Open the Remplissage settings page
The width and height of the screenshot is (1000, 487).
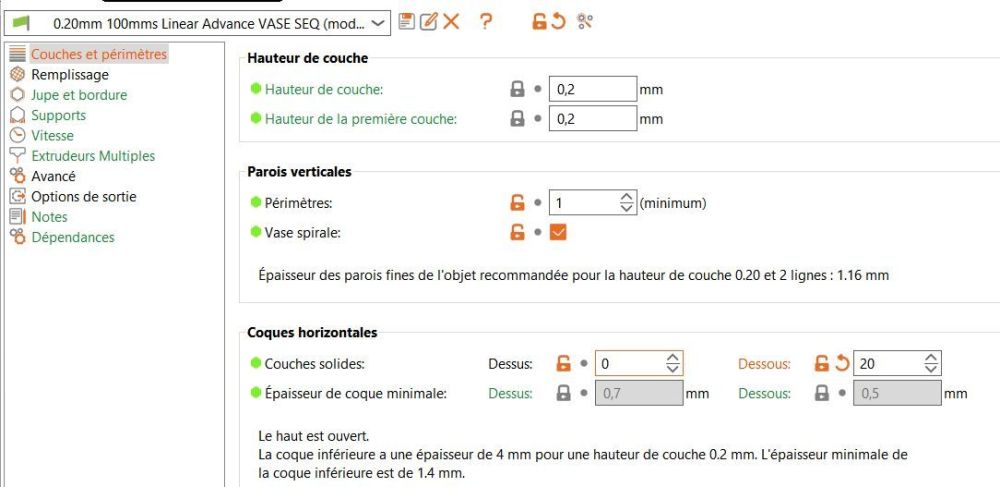pos(70,74)
